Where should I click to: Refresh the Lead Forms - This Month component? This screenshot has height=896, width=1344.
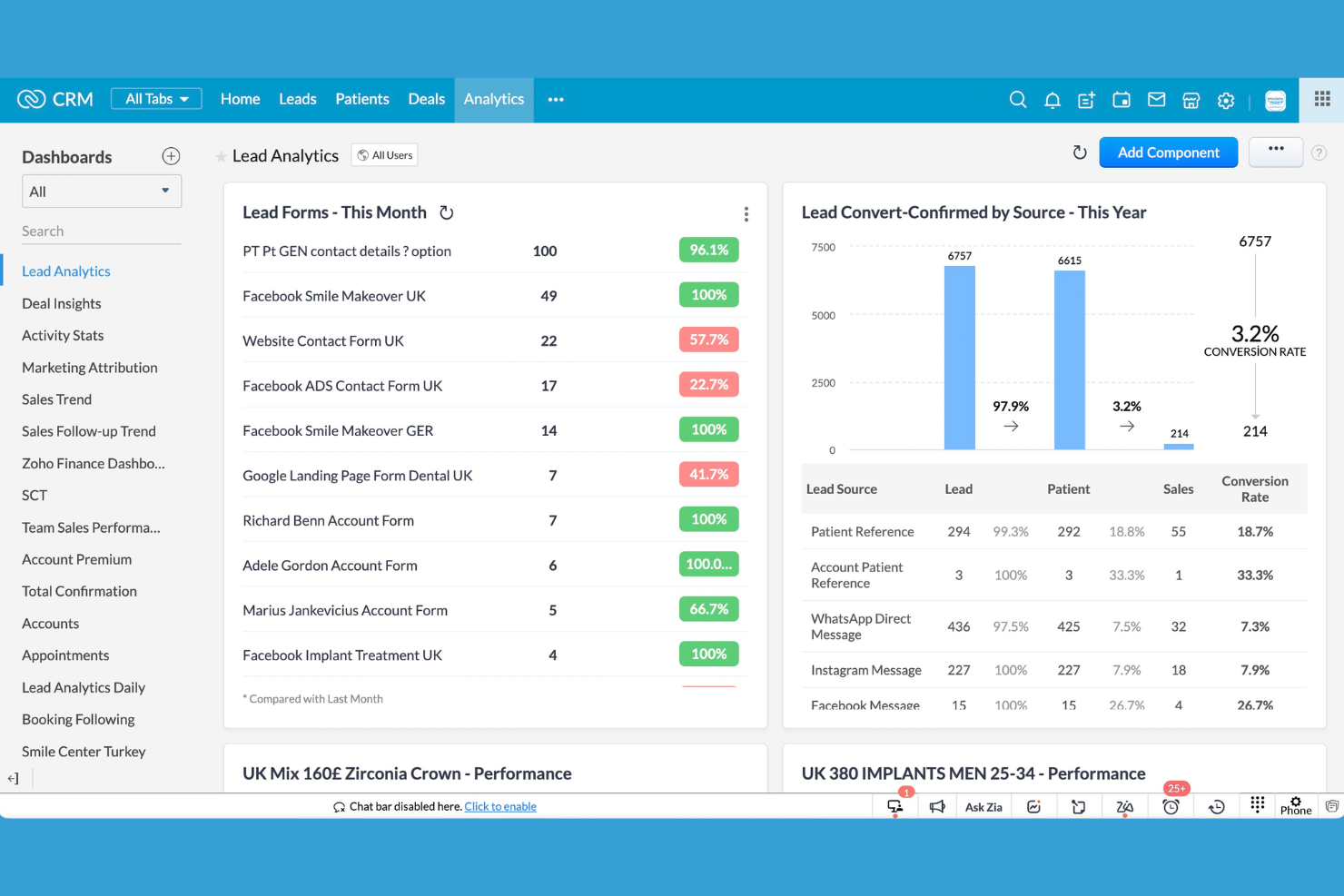pos(447,212)
